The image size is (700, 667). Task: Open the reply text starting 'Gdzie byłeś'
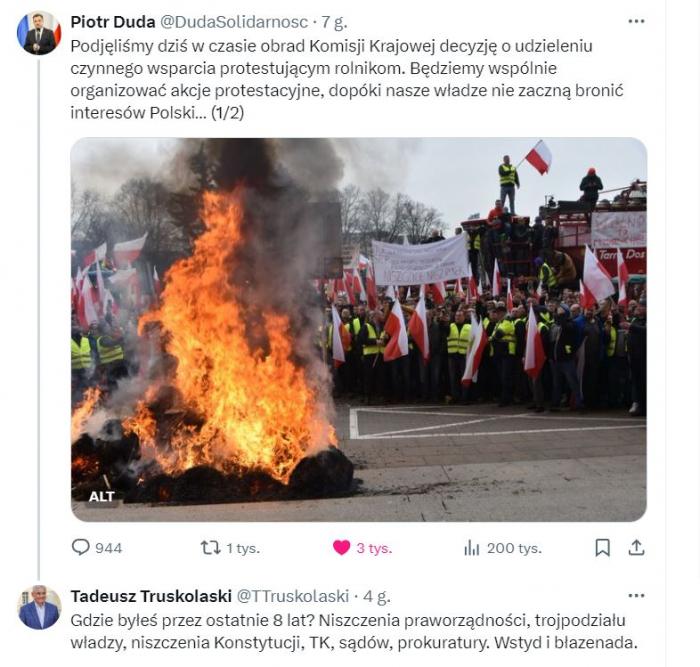(354, 631)
